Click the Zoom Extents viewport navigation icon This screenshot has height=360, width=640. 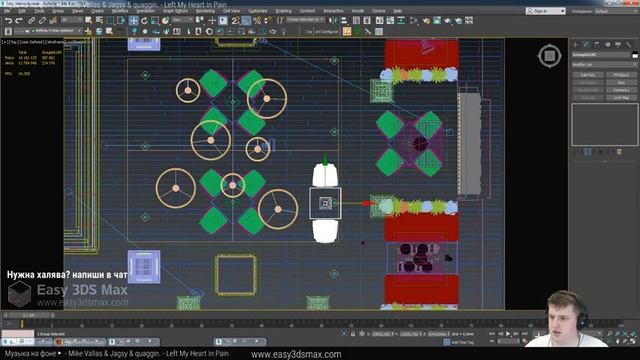pyautogui.click(x=625, y=334)
